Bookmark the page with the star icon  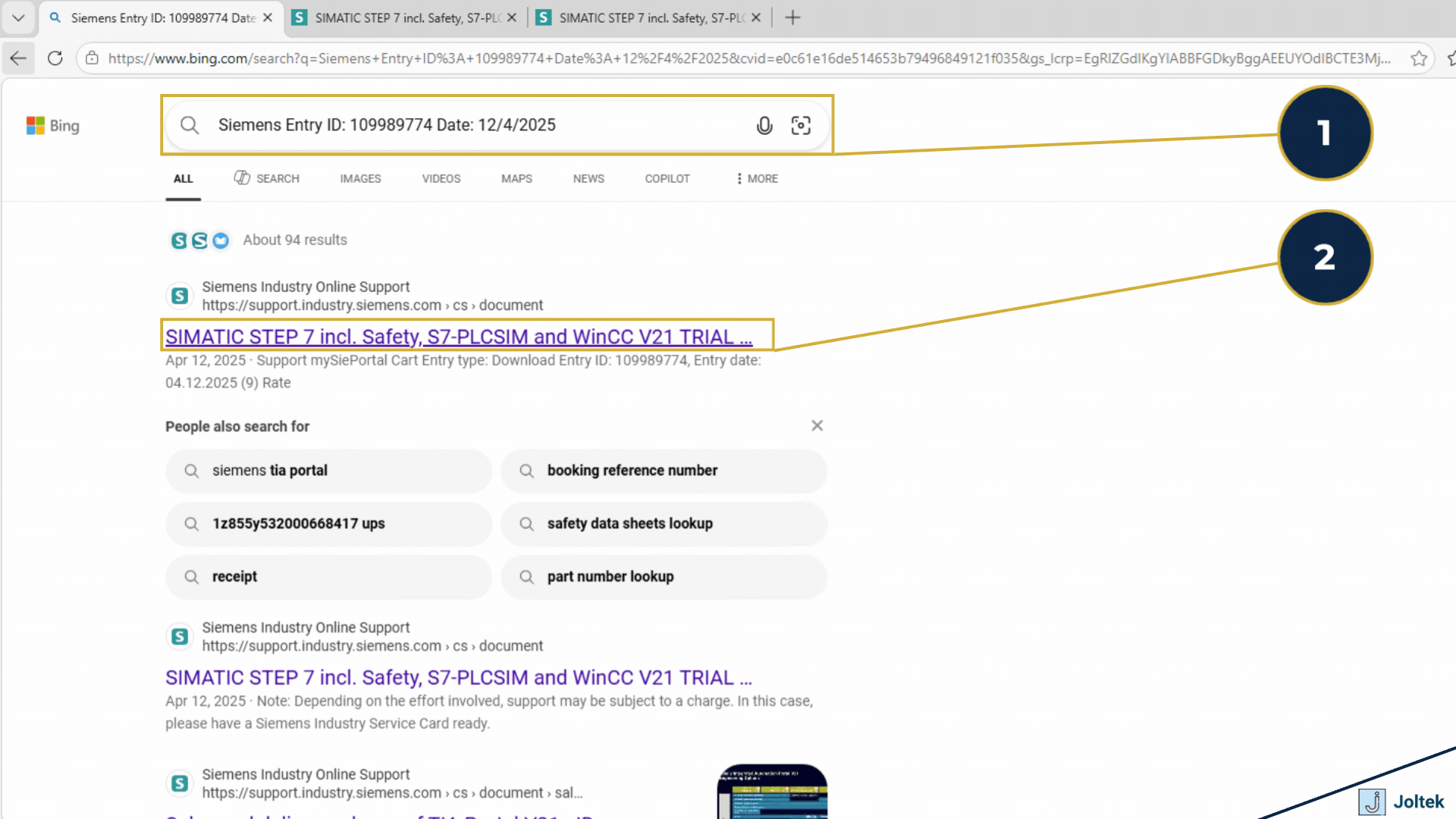pyautogui.click(x=1420, y=58)
